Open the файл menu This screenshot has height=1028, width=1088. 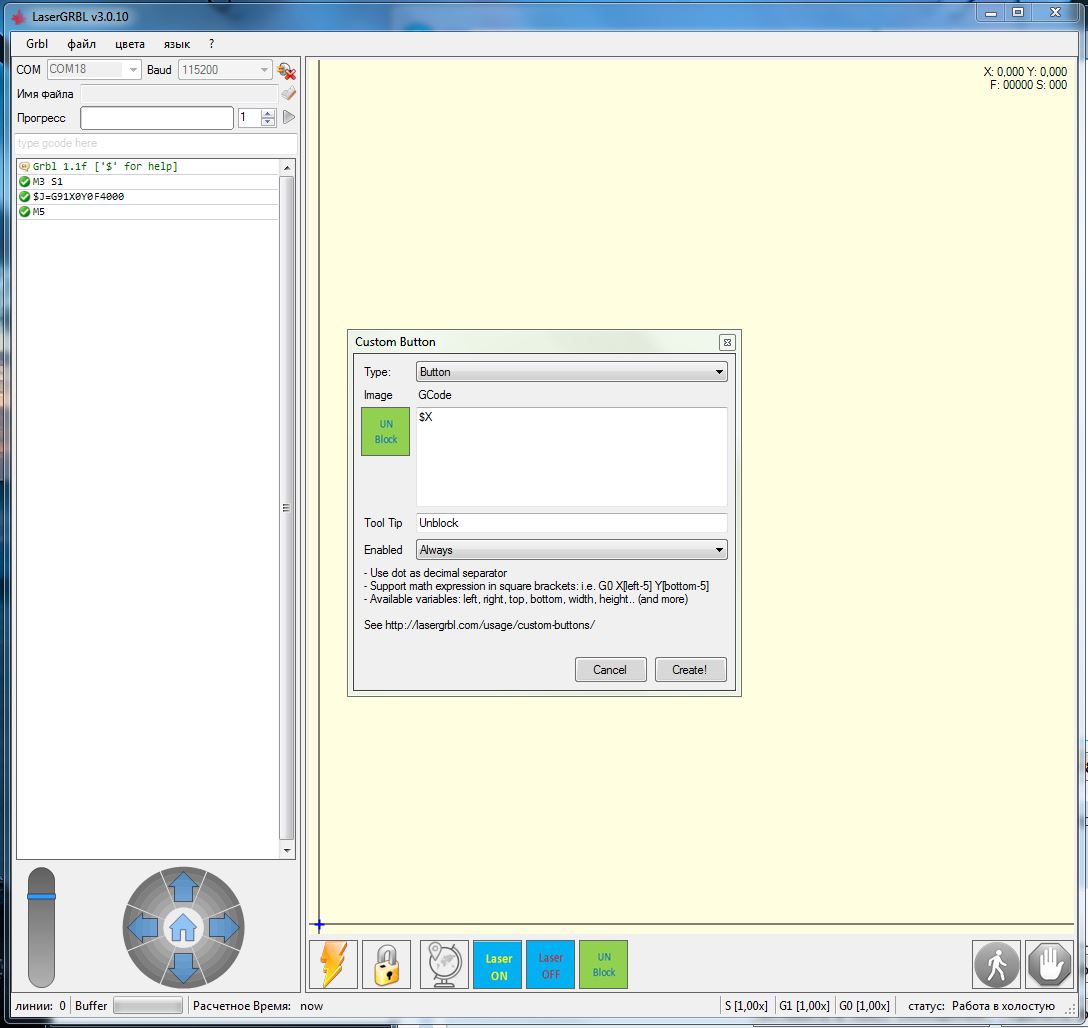[82, 44]
